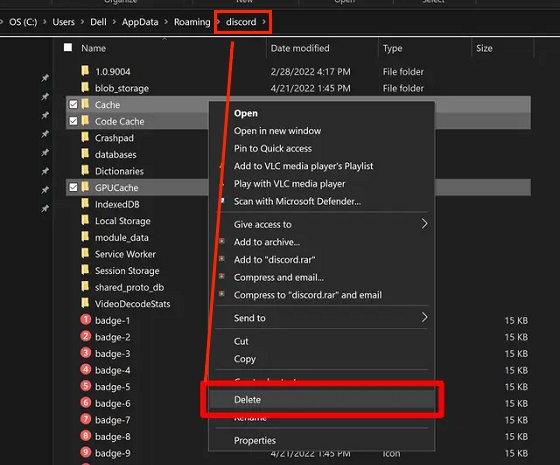Choose Open in new window
The width and height of the screenshot is (560, 465).
pos(321,131)
